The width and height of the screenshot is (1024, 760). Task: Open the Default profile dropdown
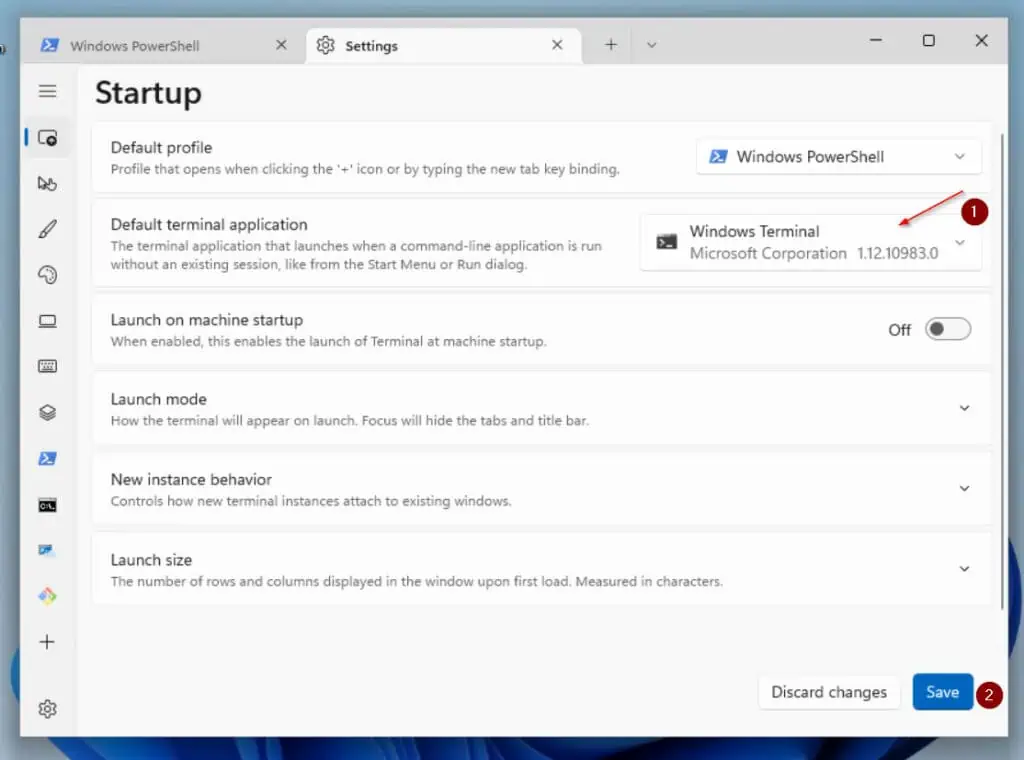(x=839, y=157)
